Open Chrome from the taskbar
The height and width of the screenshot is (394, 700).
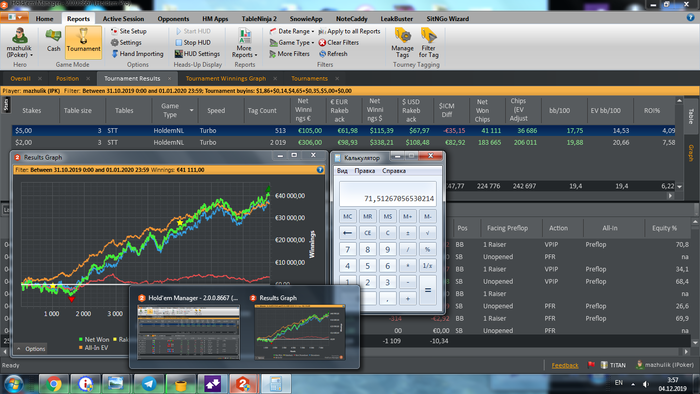[x=54, y=384]
